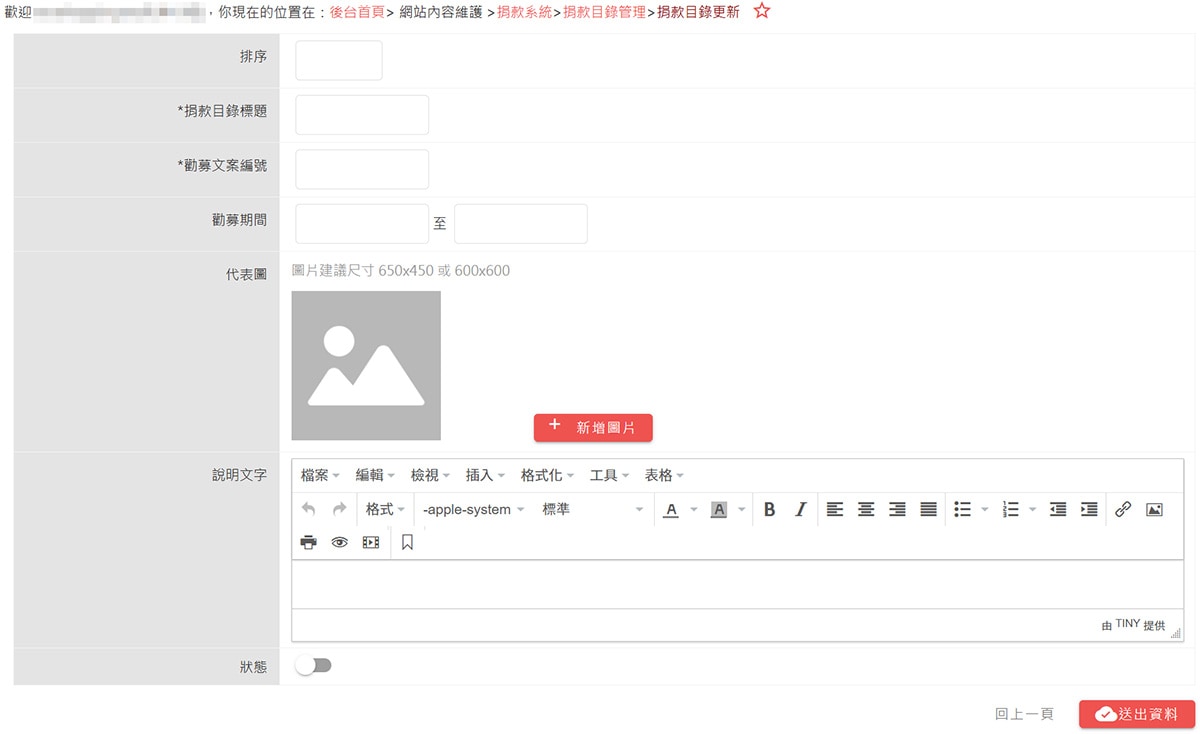This screenshot has width=1200, height=734.
Task: Open the 格式 paragraph format dropdown
Action: pos(384,509)
